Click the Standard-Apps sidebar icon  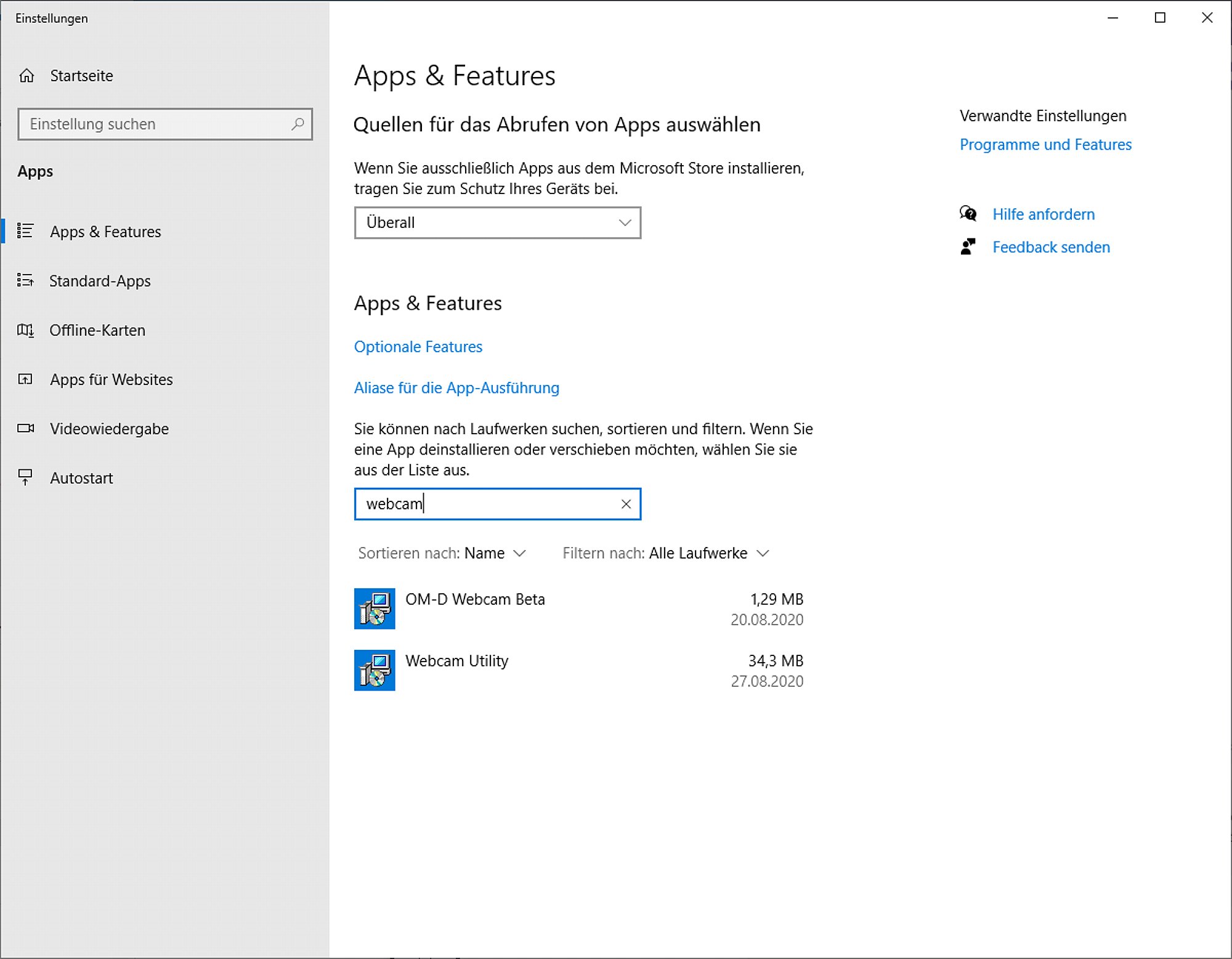pyautogui.click(x=25, y=280)
